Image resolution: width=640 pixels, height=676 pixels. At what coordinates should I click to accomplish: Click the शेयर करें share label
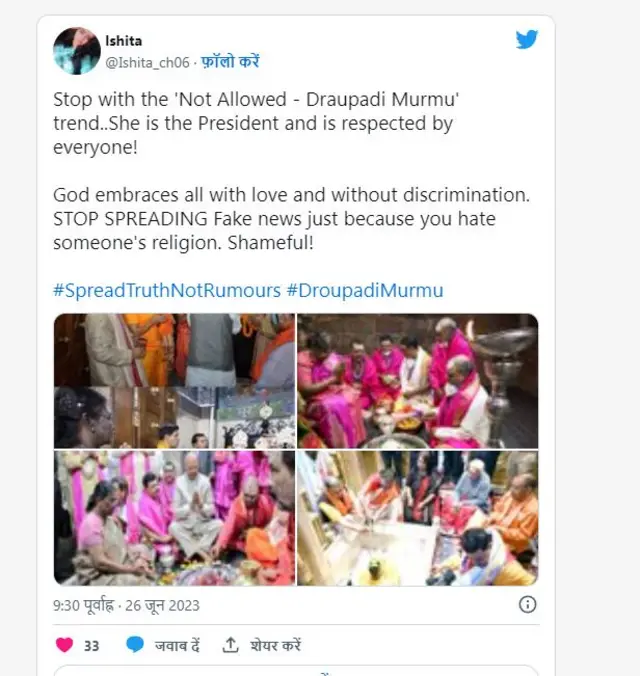point(275,645)
